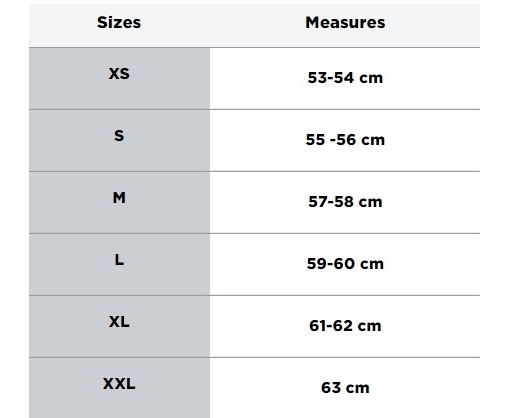This screenshot has width=511, height=418.
Task: Select the XS size cell
Action: pos(119,79)
